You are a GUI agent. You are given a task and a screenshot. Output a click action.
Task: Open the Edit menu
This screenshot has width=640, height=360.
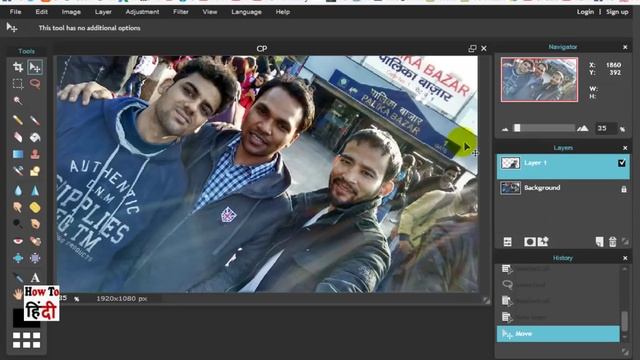click(41, 12)
